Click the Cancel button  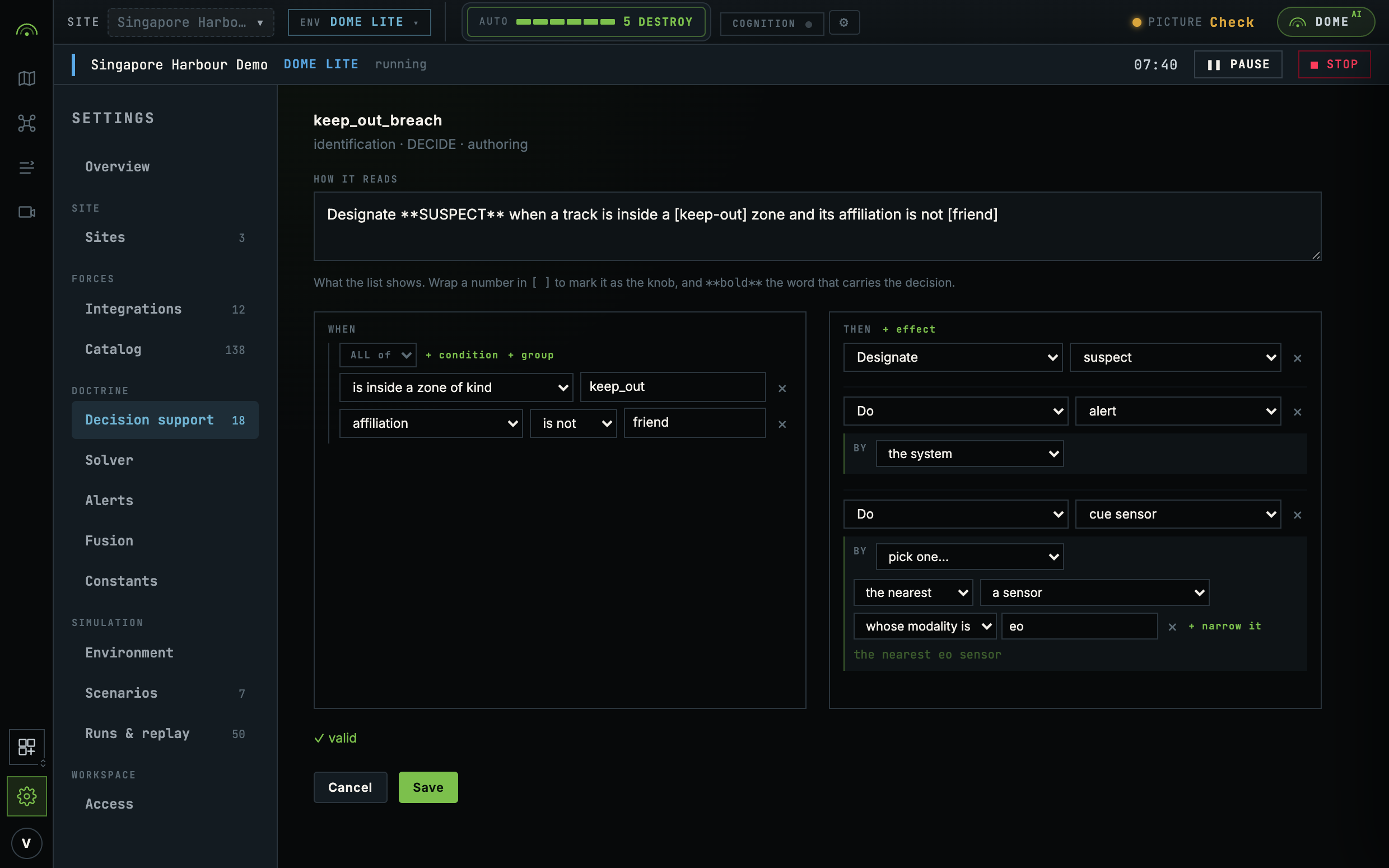[350, 787]
